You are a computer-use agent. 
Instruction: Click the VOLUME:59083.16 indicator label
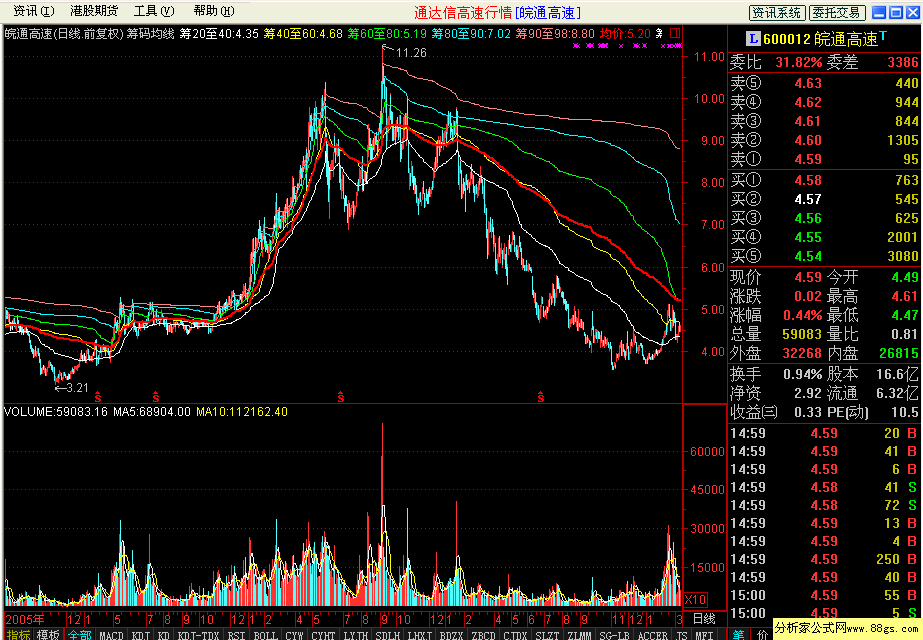56,412
